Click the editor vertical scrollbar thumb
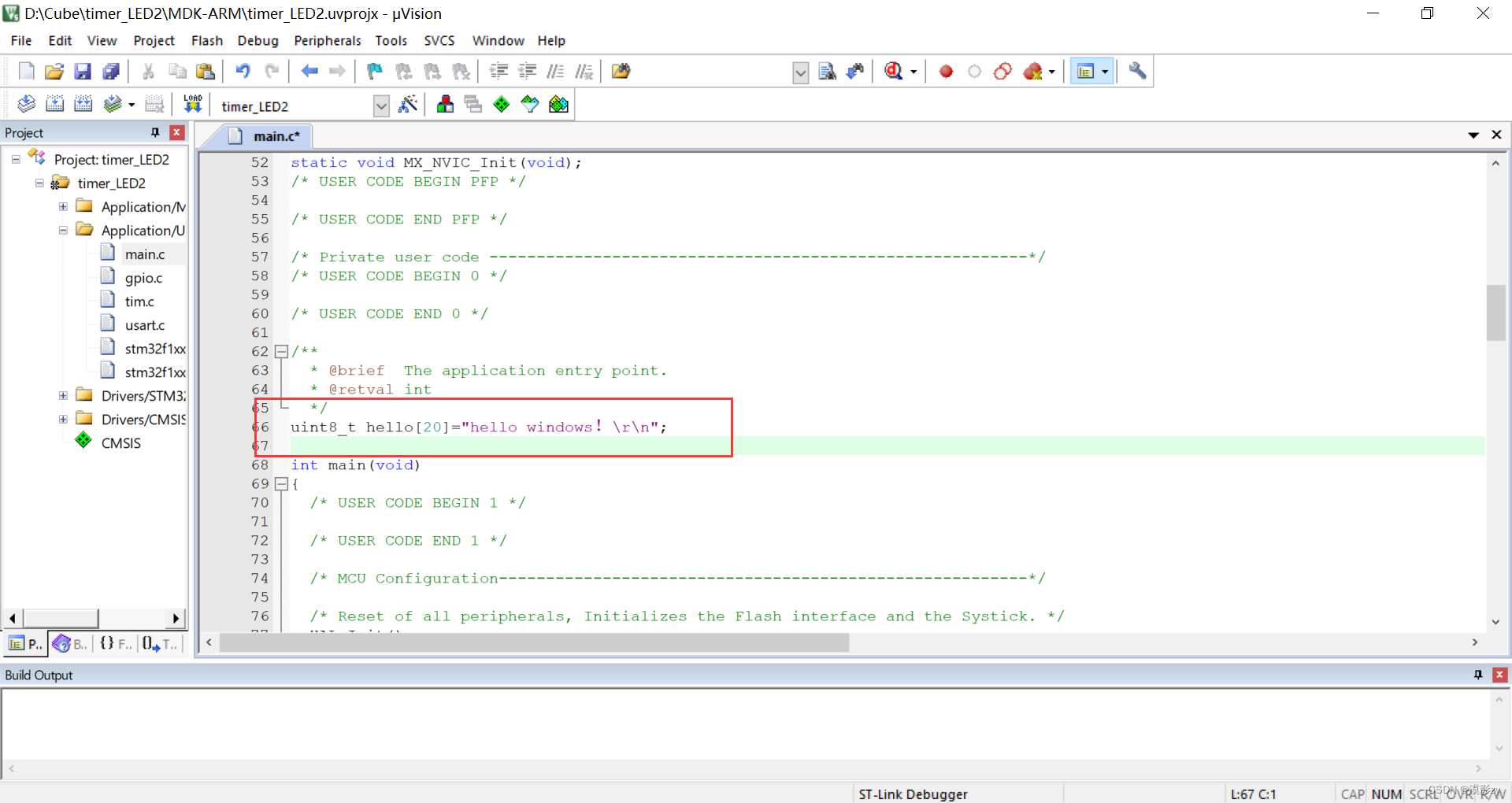Image resolution: width=1512 pixels, height=803 pixels. (x=1495, y=313)
